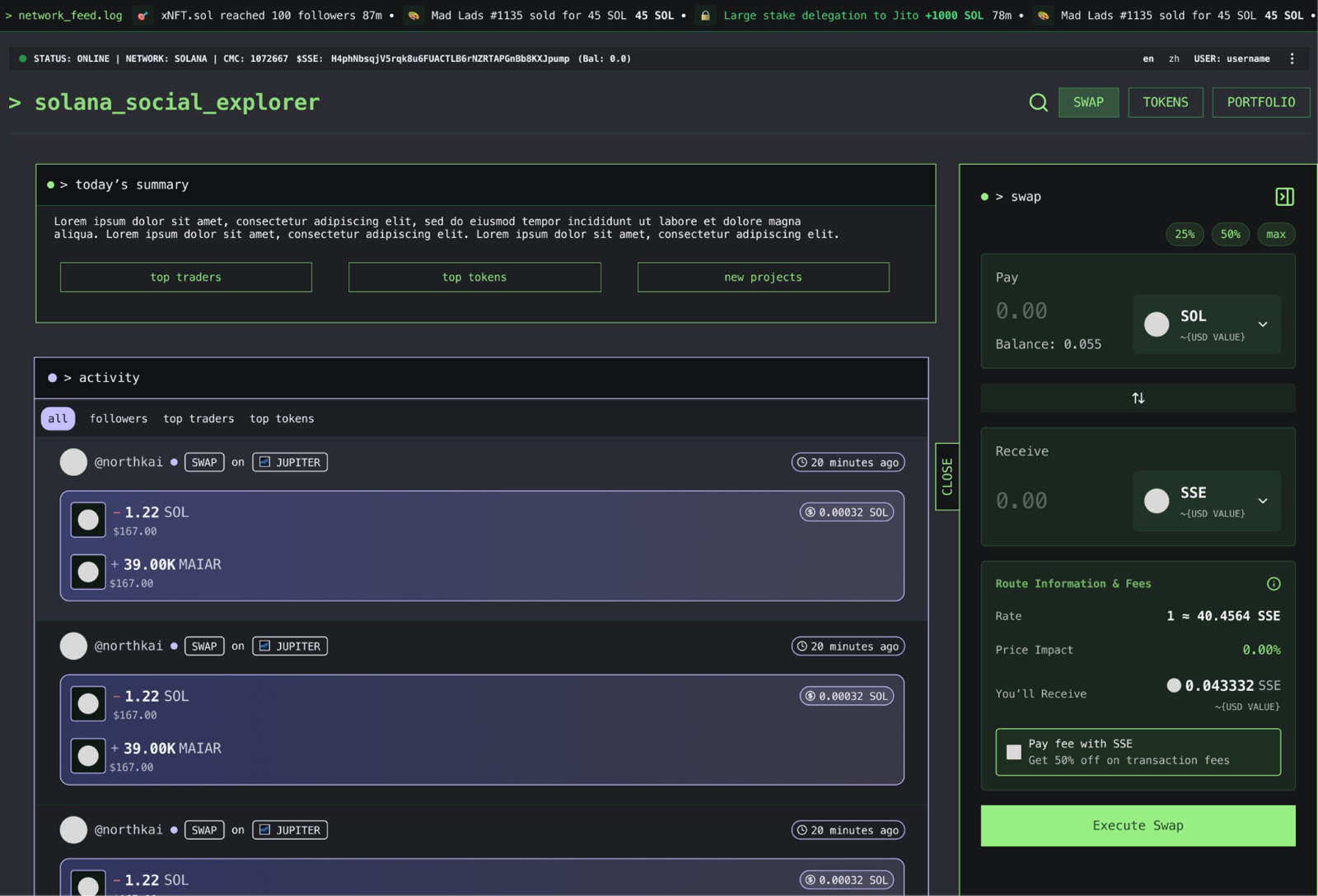
Task: Click the network_feed.log label
Action: 70,16
